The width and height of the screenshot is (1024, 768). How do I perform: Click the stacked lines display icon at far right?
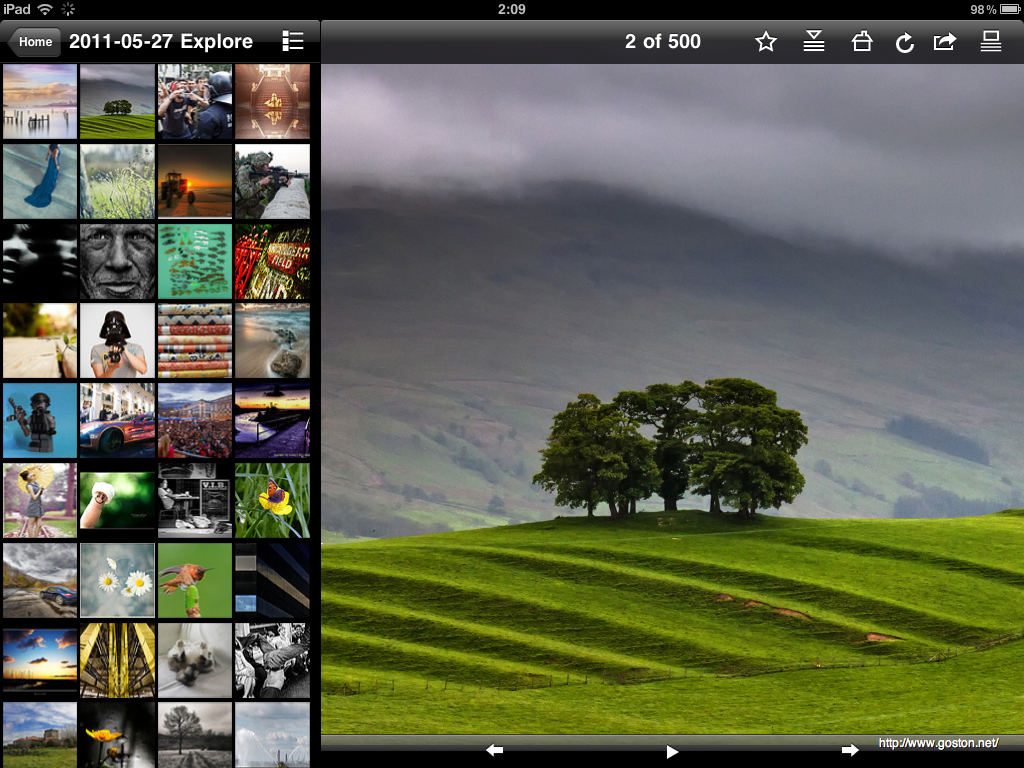991,41
